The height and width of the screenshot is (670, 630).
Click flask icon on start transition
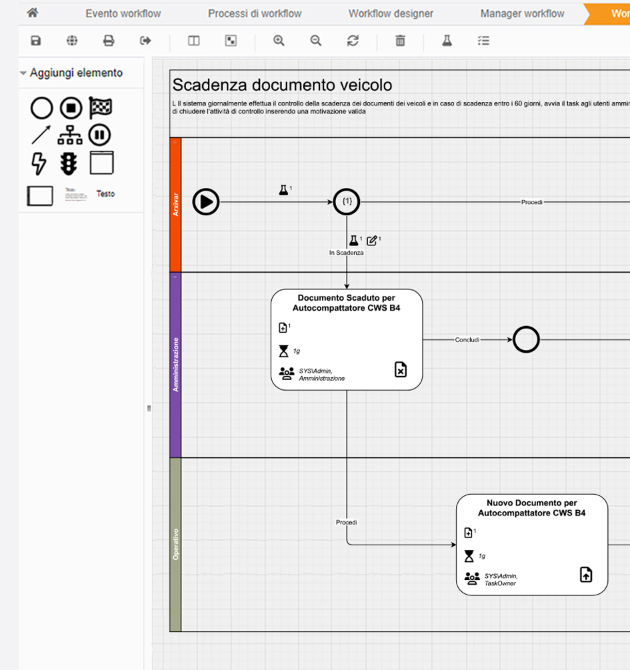tap(283, 190)
